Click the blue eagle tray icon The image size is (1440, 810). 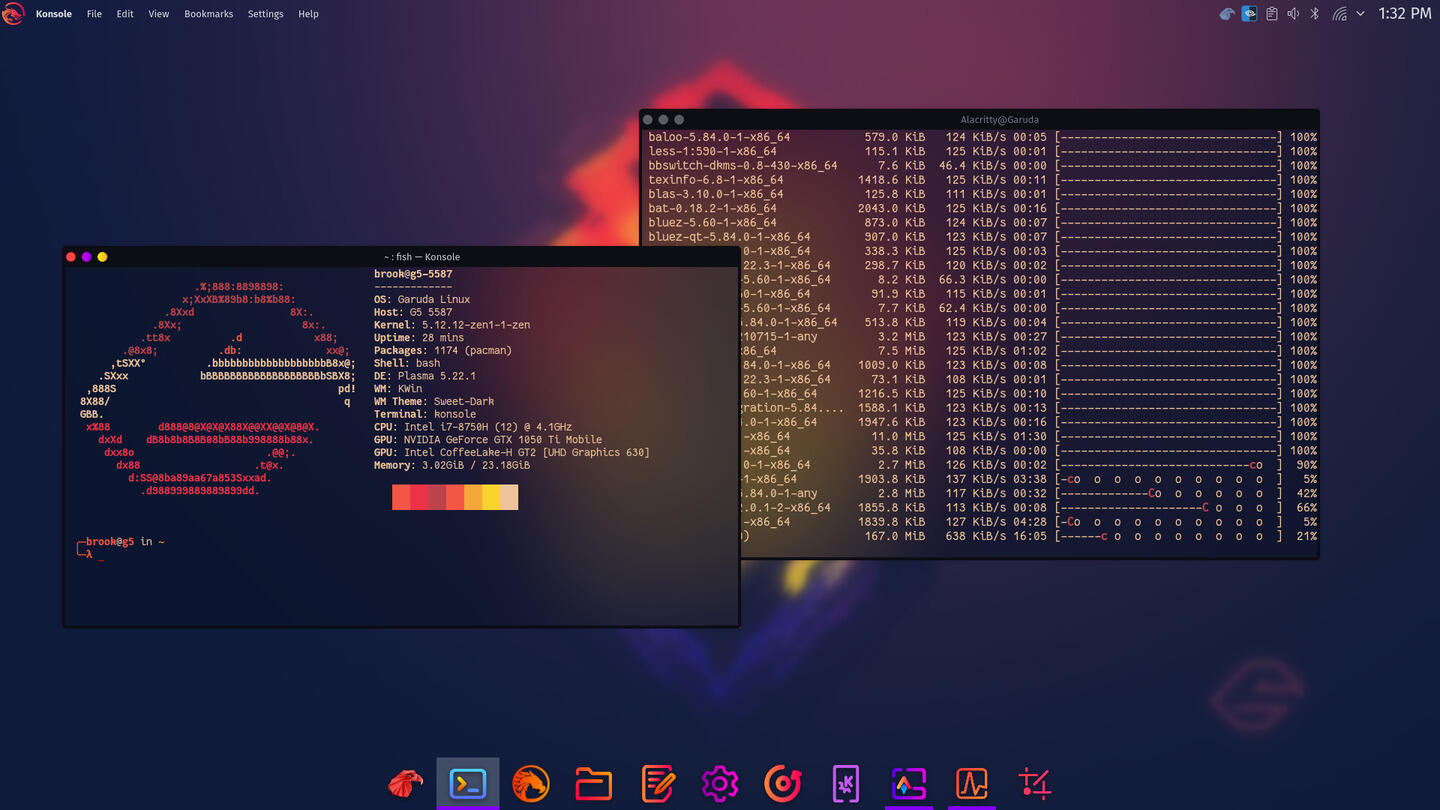pyautogui.click(x=1227, y=14)
